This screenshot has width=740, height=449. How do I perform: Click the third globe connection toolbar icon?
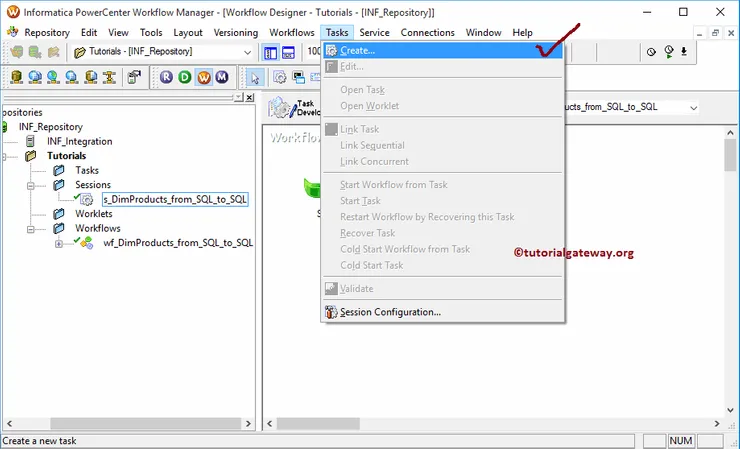pyautogui.click(x=53, y=77)
